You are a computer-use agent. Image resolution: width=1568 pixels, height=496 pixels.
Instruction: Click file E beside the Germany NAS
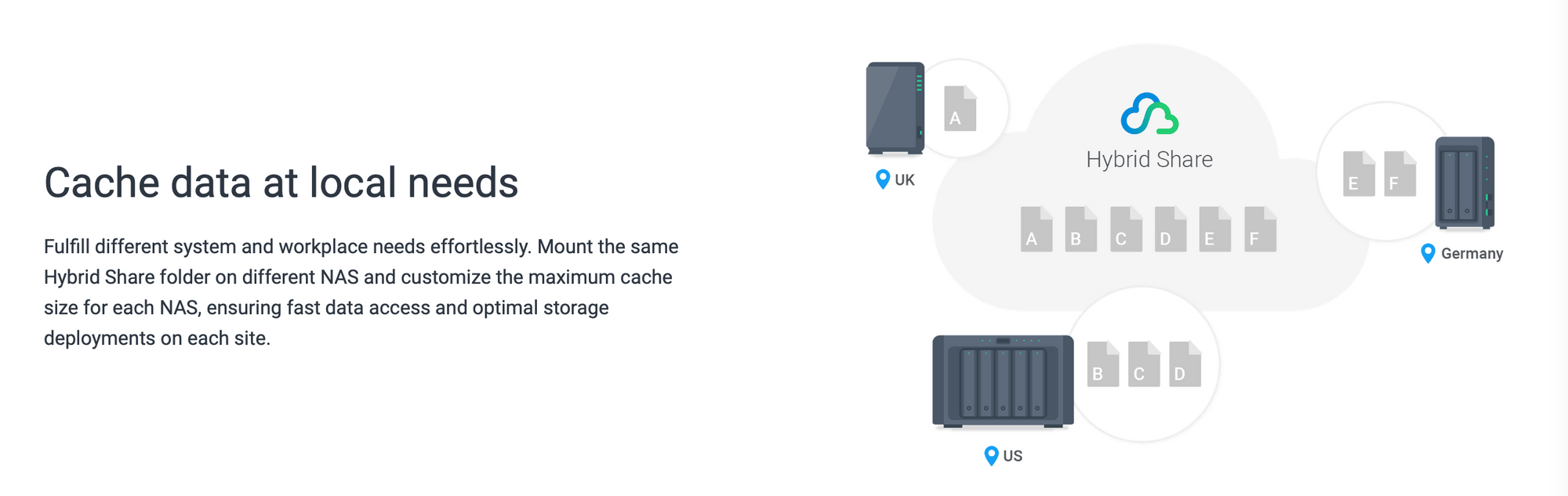(1359, 173)
